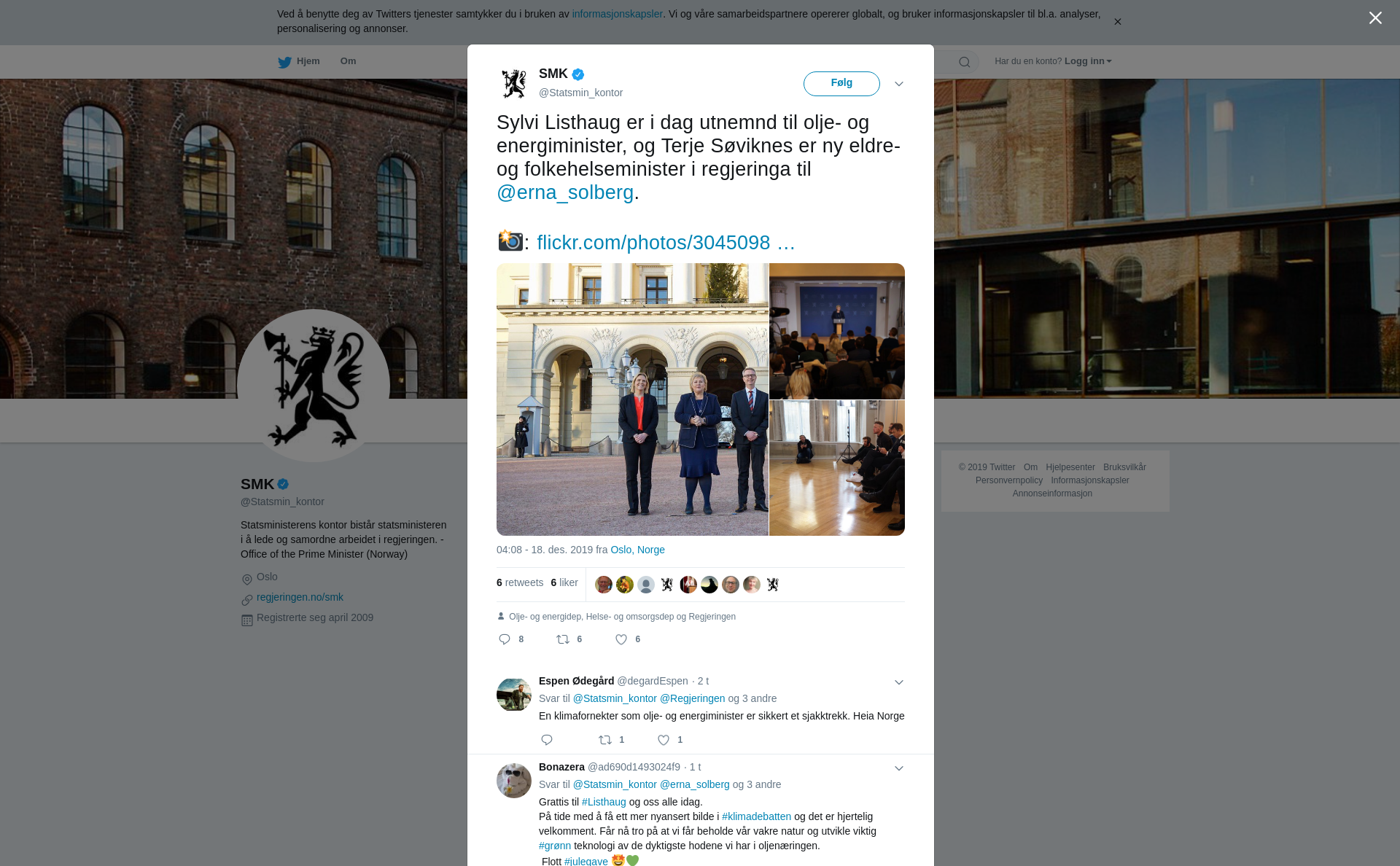Dismiss the cookie notice banner
The height and width of the screenshot is (866, 1400).
click(1117, 22)
